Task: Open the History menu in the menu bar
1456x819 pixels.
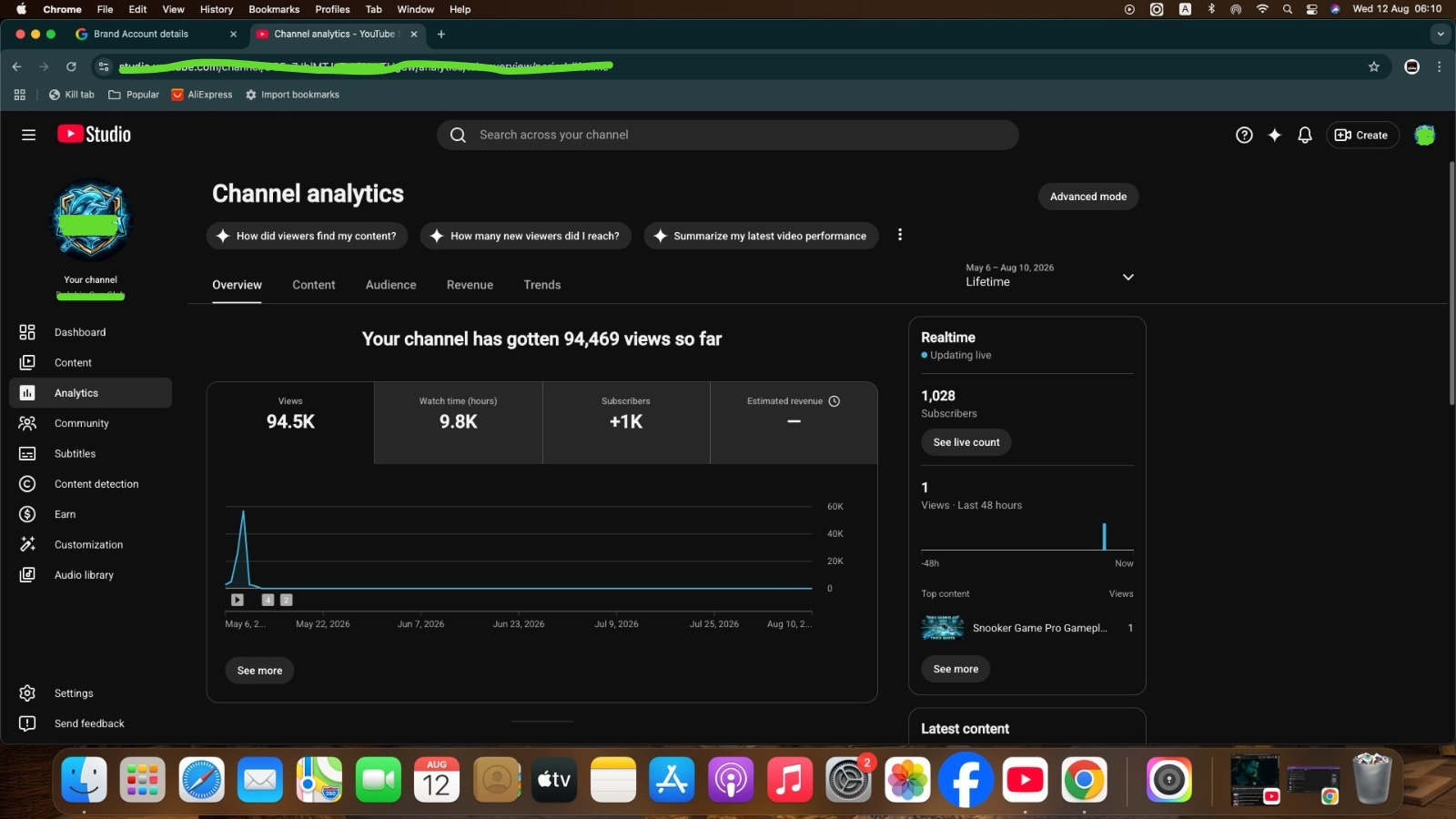Action: [217, 9]
